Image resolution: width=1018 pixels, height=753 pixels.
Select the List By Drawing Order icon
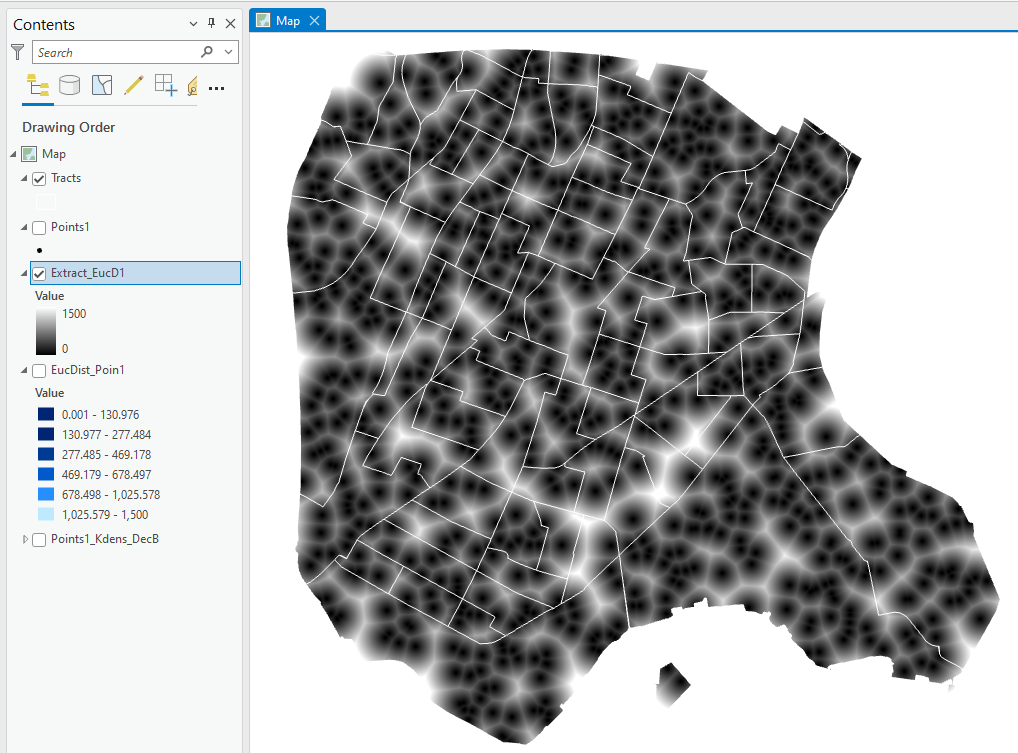tap(37, 85)
